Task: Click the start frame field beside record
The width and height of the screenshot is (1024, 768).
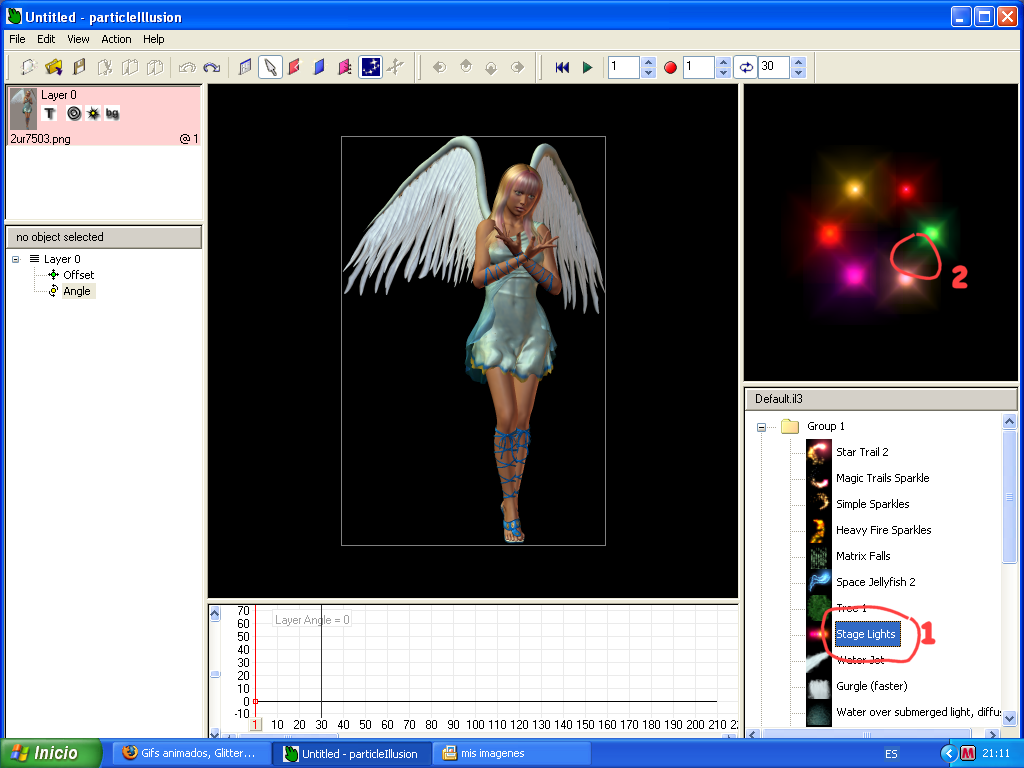Action: [699, 67]
